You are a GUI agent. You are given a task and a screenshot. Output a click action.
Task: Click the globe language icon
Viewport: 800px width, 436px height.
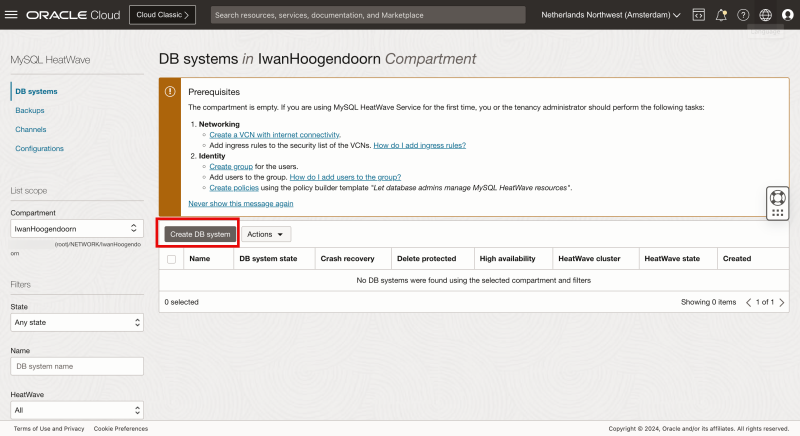point(765,15)
